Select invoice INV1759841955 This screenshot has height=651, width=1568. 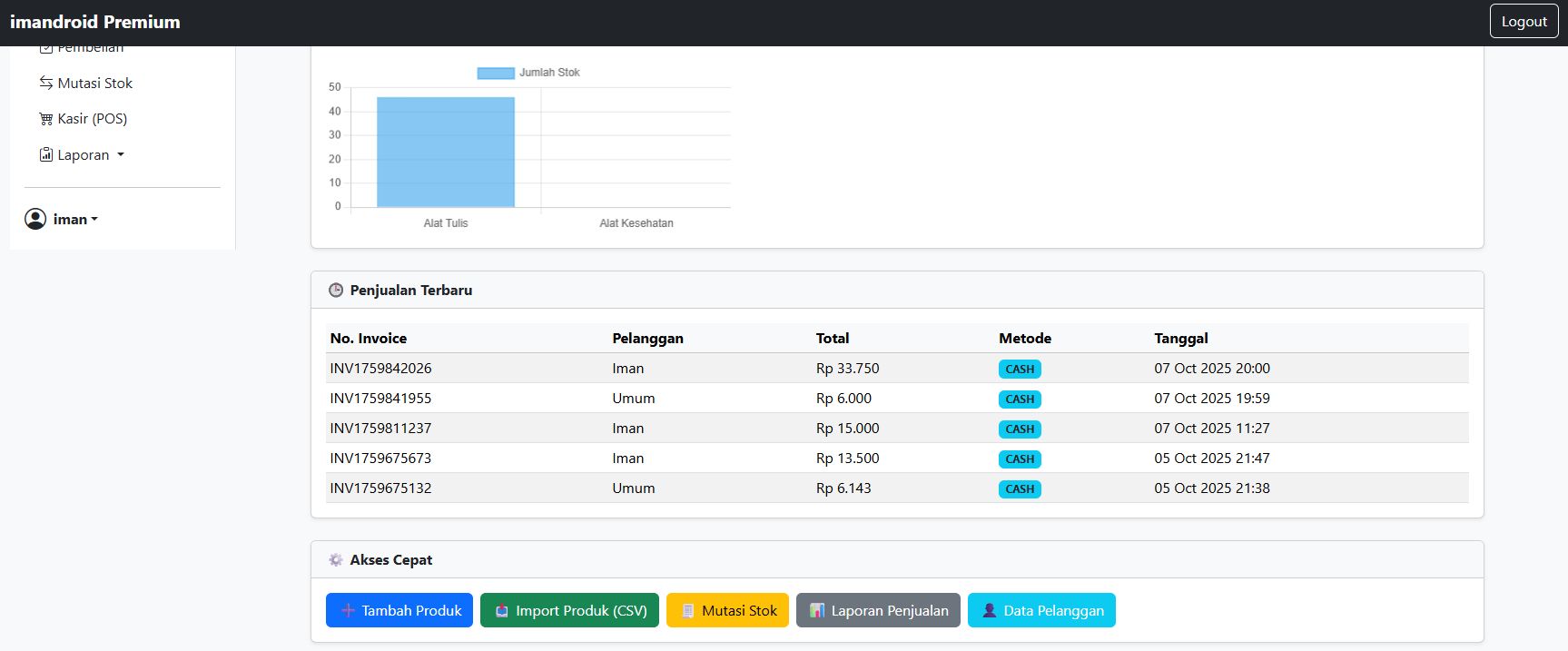tap(381, 399)
